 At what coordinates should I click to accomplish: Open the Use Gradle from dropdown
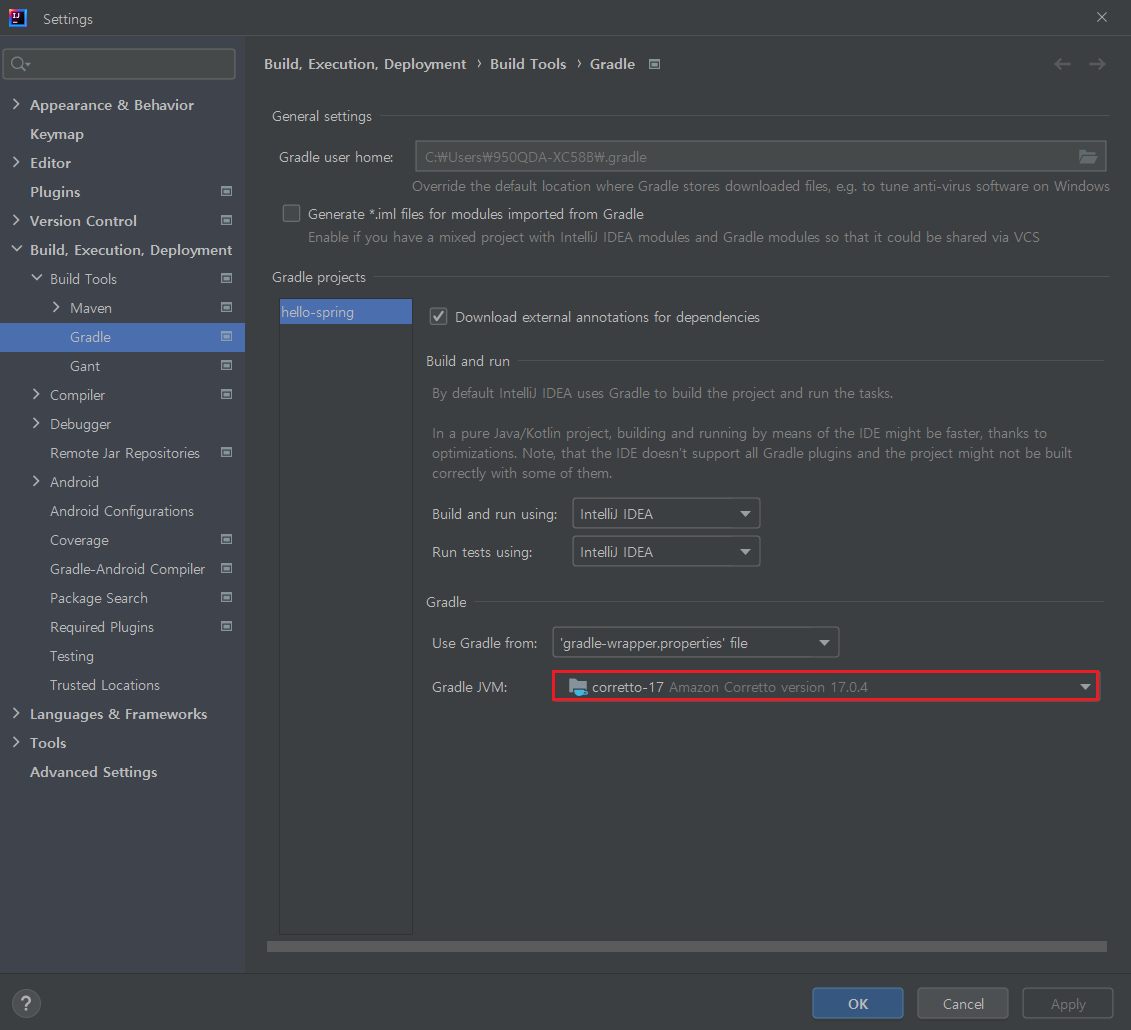point(695,643)
